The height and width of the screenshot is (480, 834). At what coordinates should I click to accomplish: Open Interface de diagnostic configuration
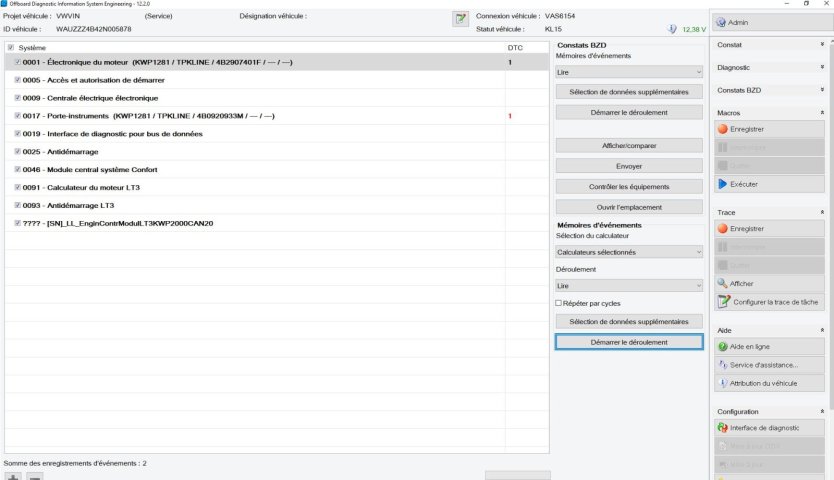(x=769, y=428)
